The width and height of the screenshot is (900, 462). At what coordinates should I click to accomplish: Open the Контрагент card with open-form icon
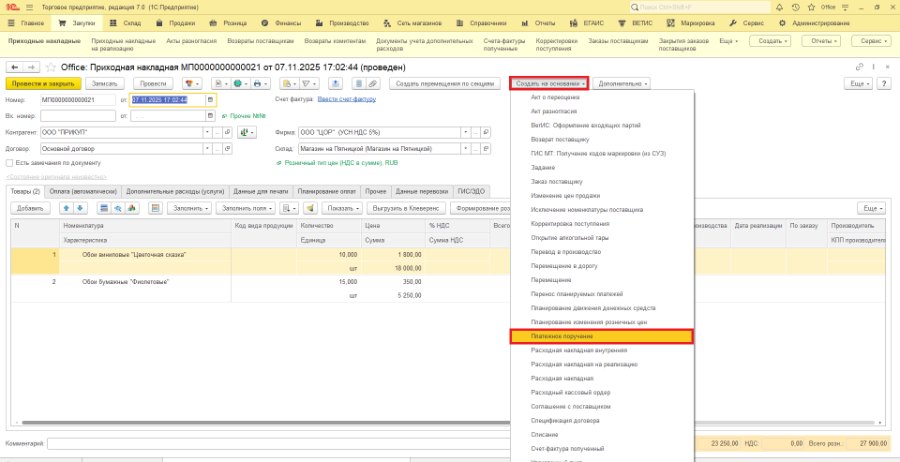(x=227, y=133)
